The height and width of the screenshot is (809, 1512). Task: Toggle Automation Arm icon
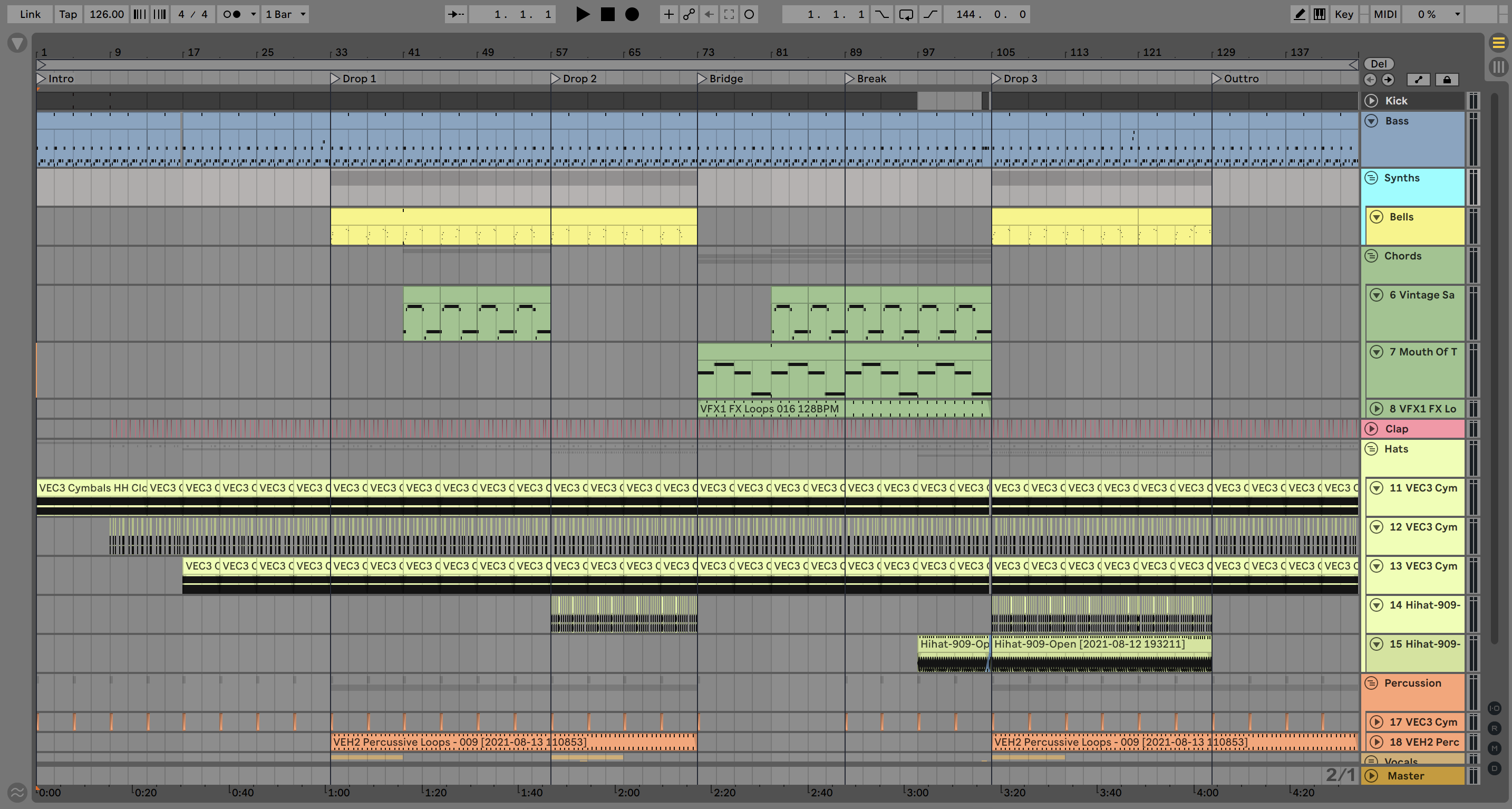coord(689,14)
